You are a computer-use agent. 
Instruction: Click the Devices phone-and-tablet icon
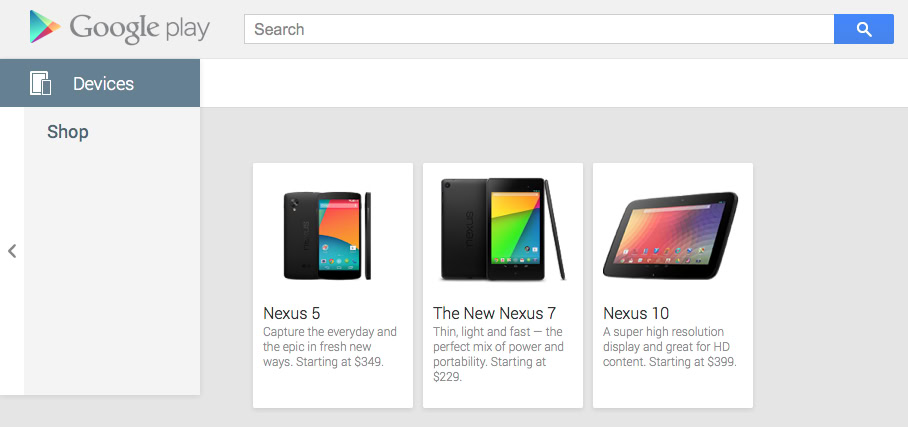point(41,83)
